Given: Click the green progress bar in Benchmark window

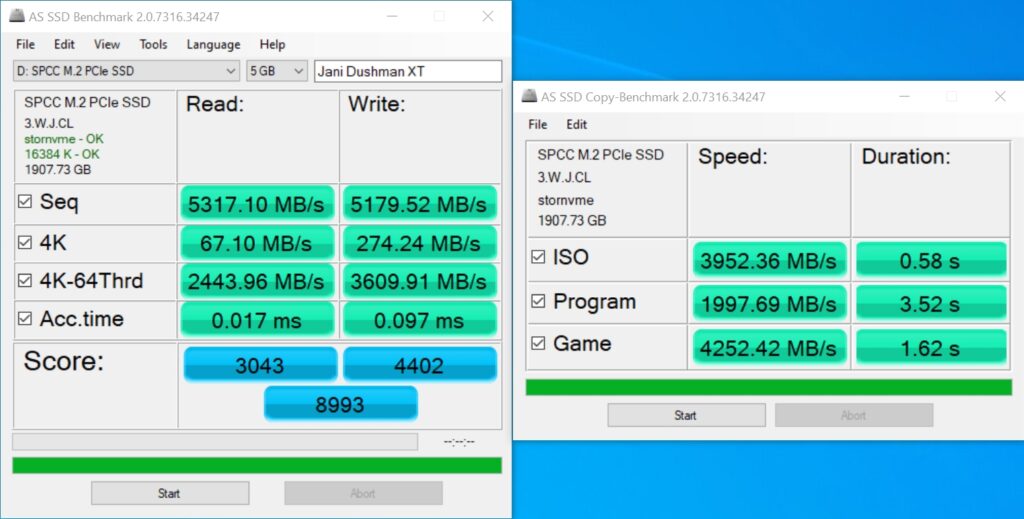Looking at the screenshot, I should pyautogui.click(x=257, y=465).
